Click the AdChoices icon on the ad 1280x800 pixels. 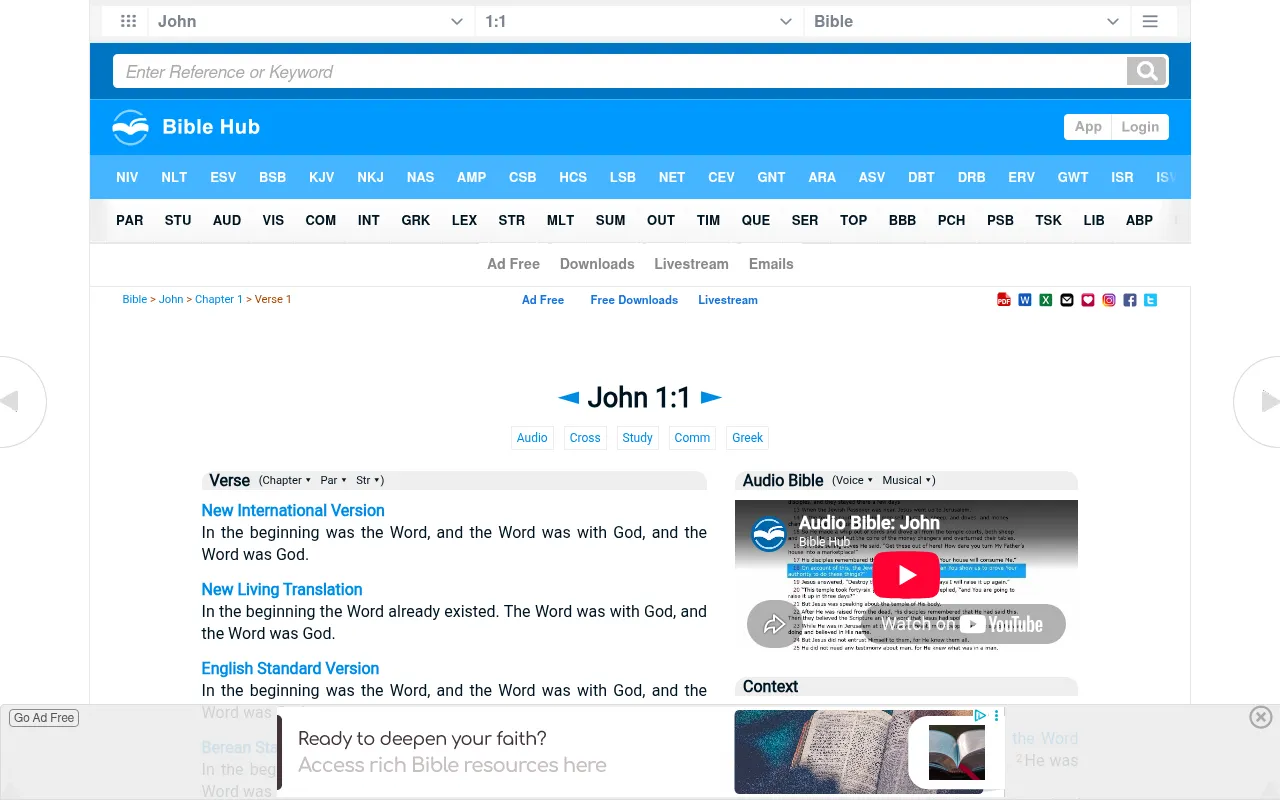[981, 716]
